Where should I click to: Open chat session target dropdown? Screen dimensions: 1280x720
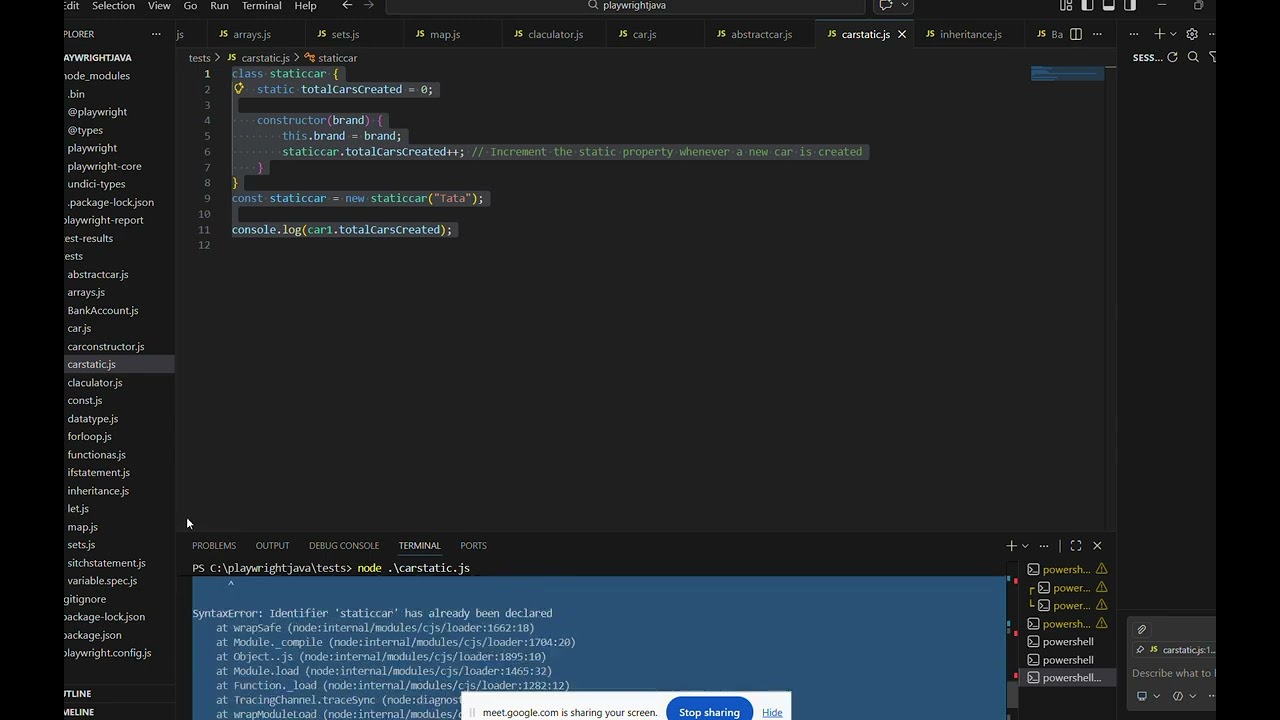click(1147, 696)
